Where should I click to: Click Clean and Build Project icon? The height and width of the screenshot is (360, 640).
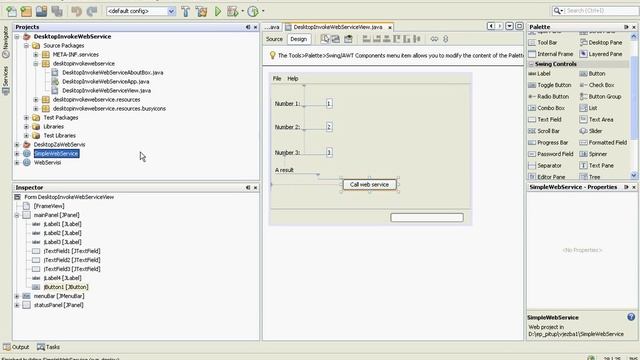click(x=201, y=11)
